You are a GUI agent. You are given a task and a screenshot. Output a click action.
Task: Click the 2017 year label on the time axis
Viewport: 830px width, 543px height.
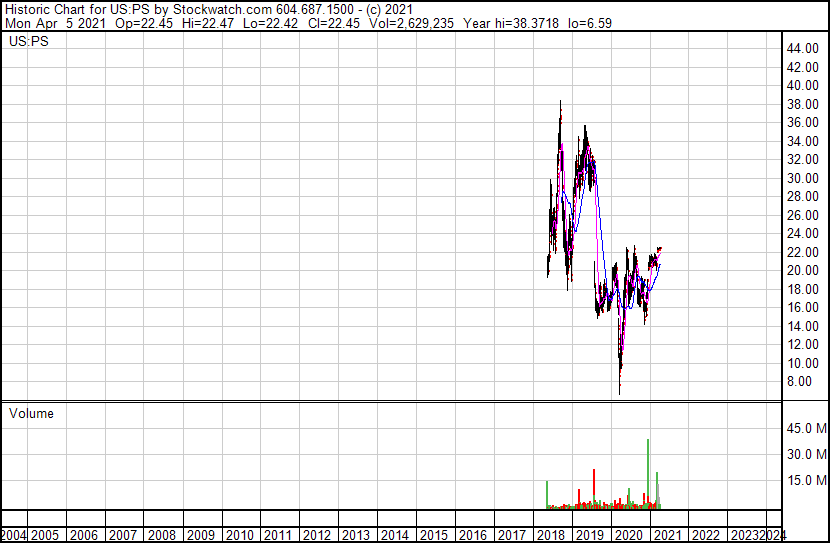pyautogui.click(x=512, y=535)
